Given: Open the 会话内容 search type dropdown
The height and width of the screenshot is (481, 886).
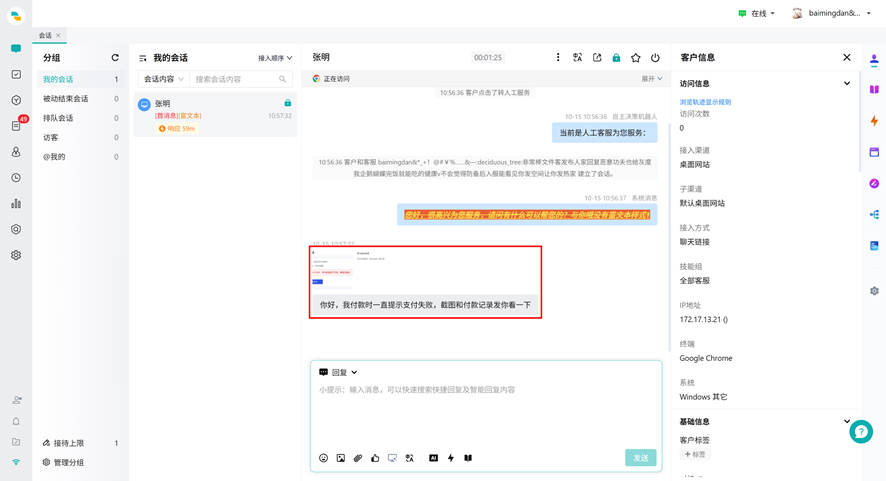Looking at the screenshot, I should tap(163, 79).
